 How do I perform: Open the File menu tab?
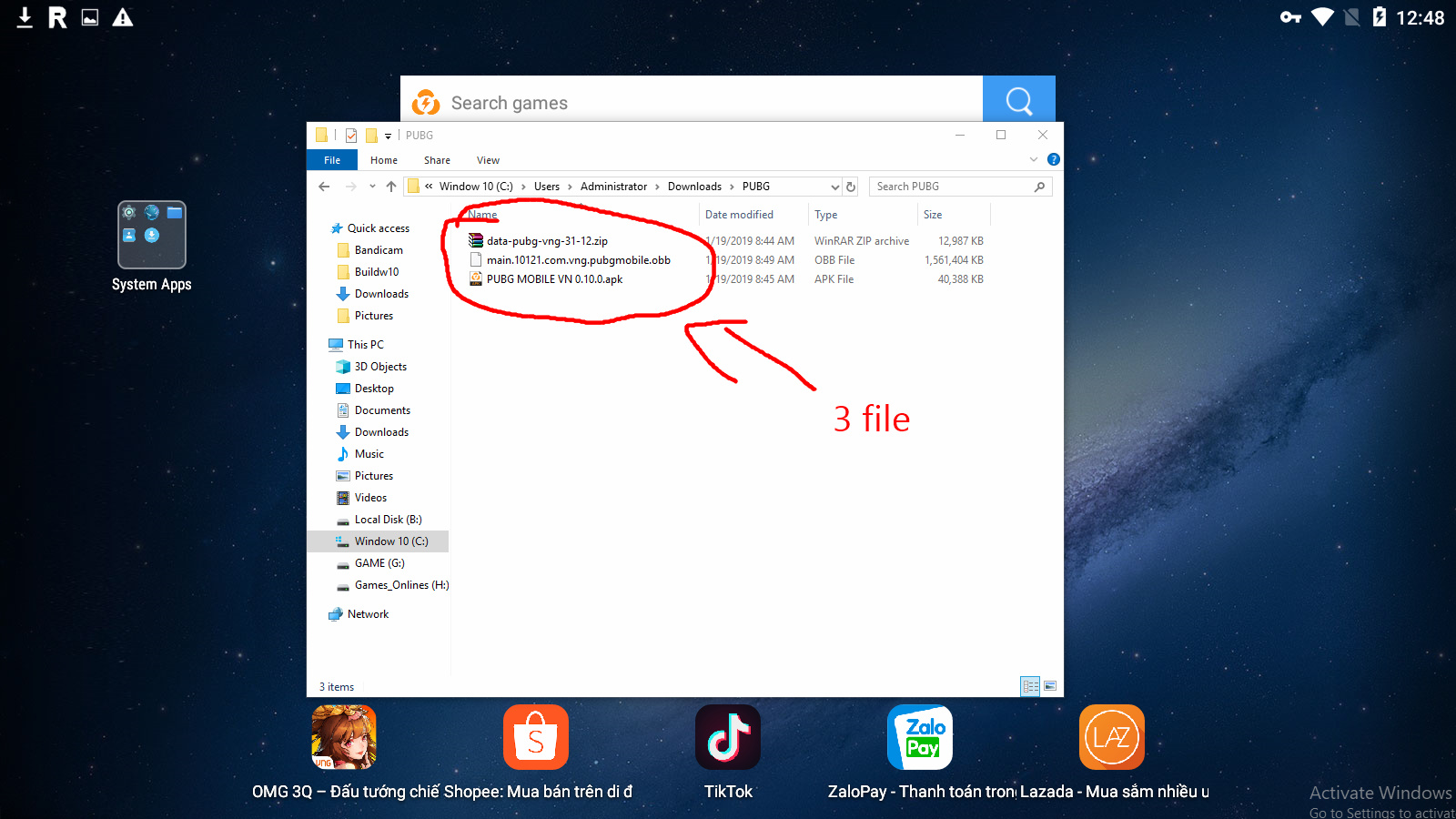point(332,160)
